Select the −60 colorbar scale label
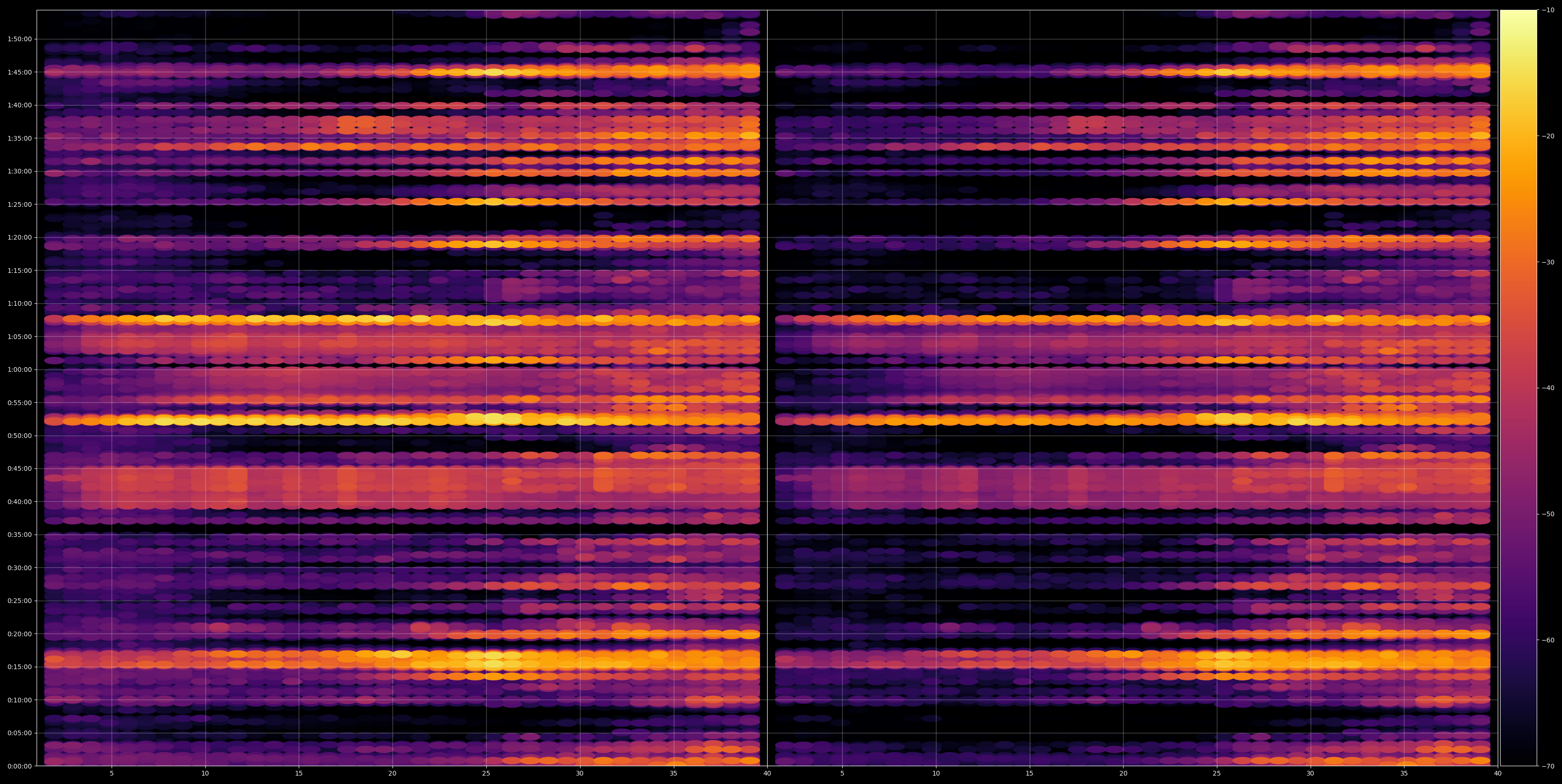1562x784 pixels. click(x=1548, y=641)
